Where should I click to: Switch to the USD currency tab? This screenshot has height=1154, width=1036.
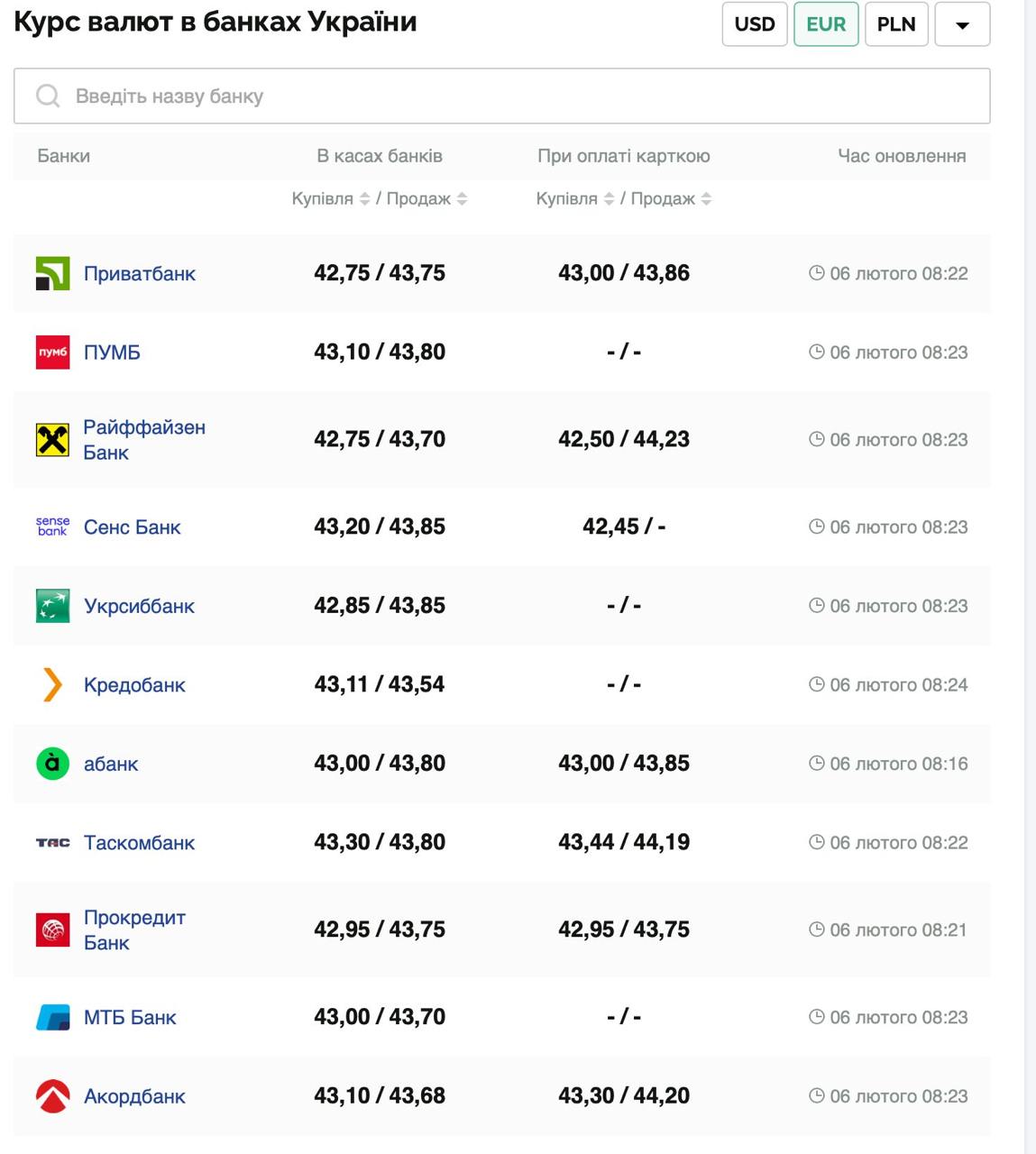pyautogui.click(x=755, y=24)
